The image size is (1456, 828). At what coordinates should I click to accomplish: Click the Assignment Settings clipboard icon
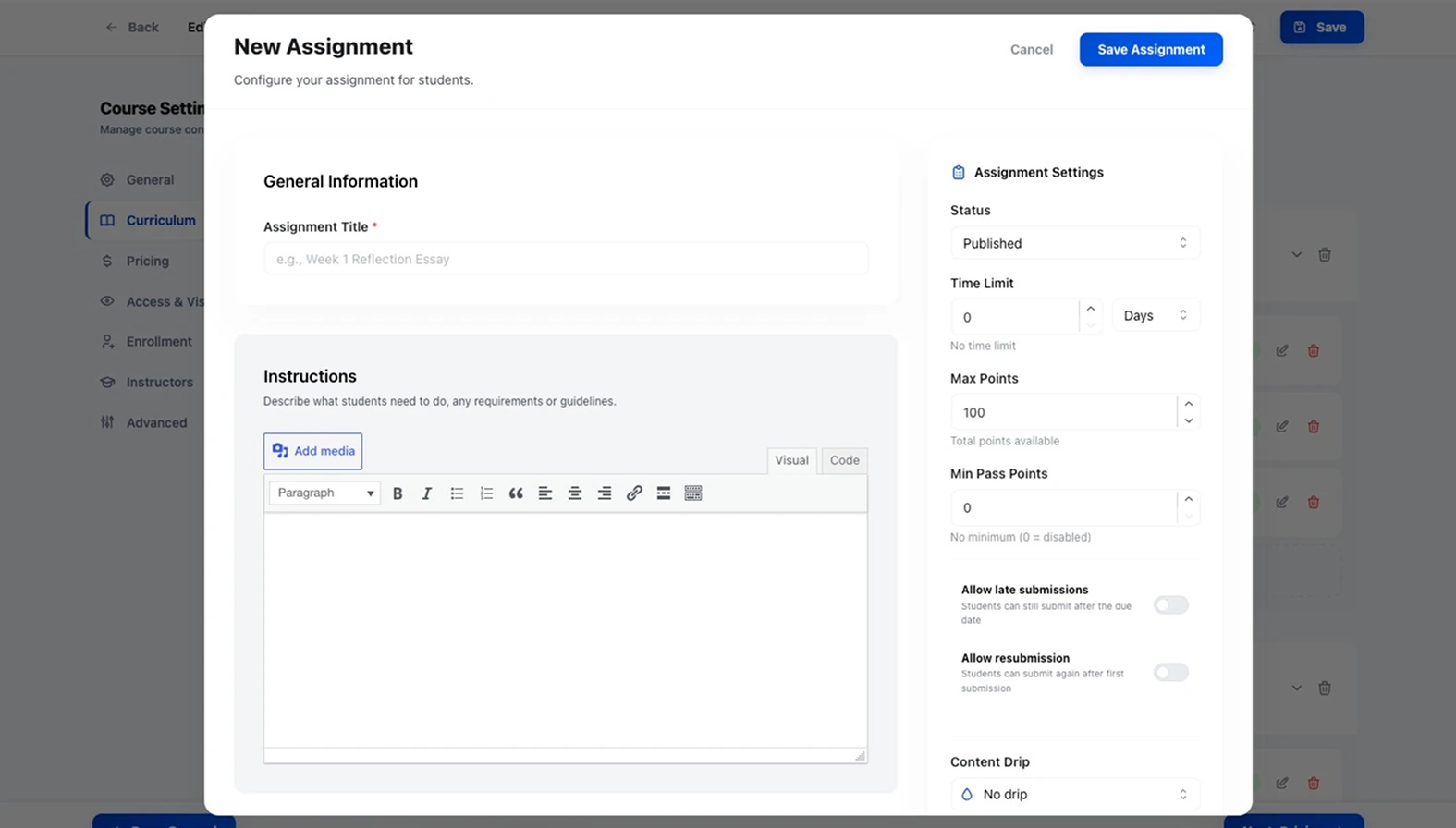tap(959, 173)
